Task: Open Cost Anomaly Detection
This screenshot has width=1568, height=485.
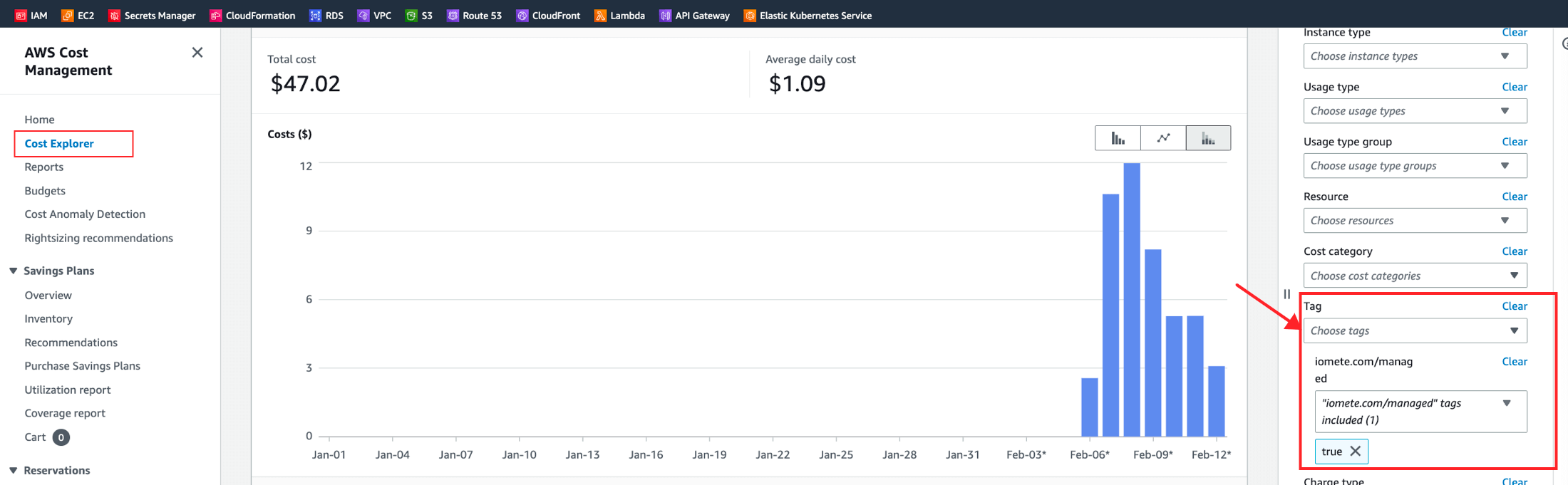Action: tap(85, 214)
